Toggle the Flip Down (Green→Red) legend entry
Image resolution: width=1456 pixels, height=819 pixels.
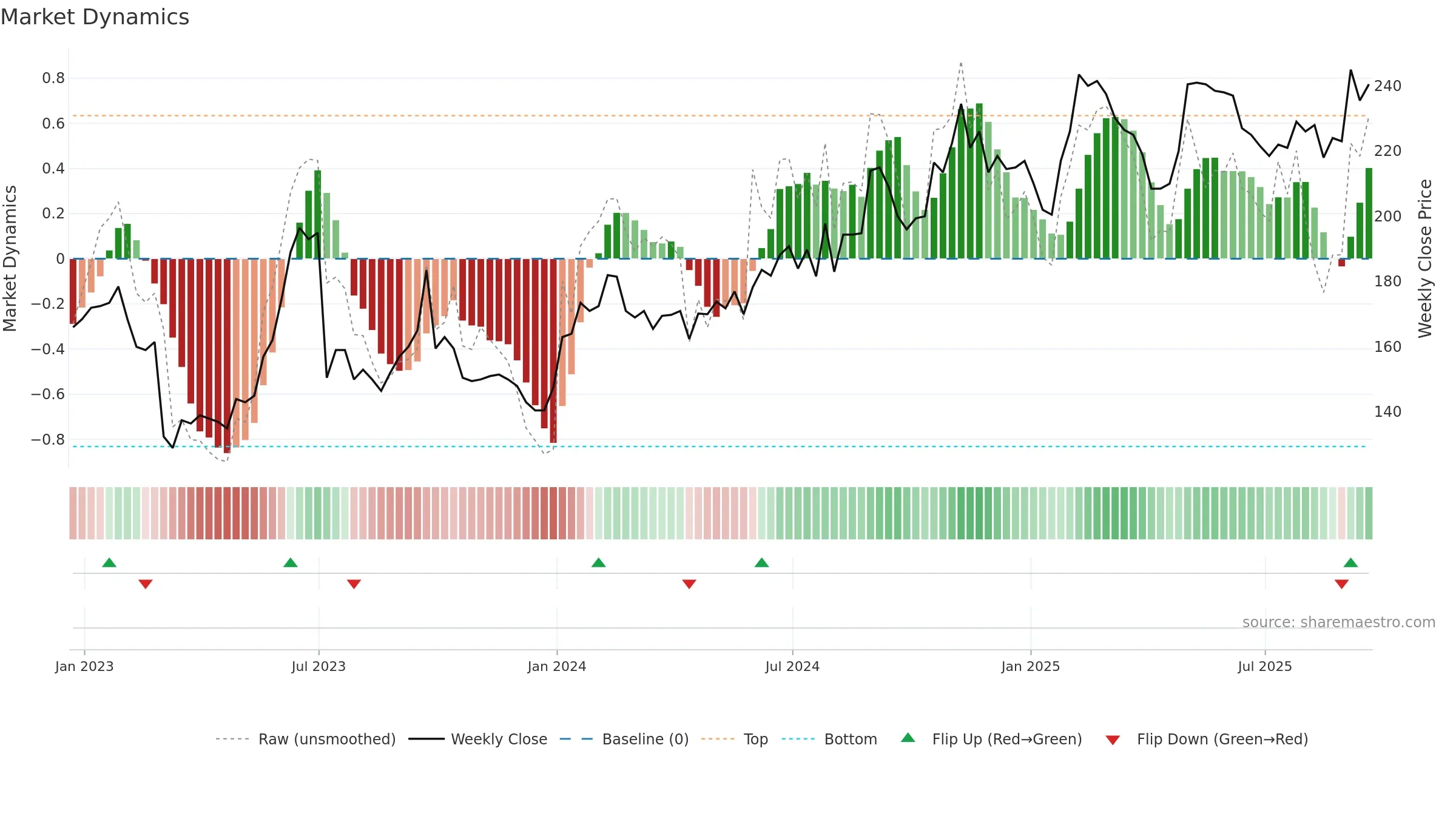coord(1207,739)
